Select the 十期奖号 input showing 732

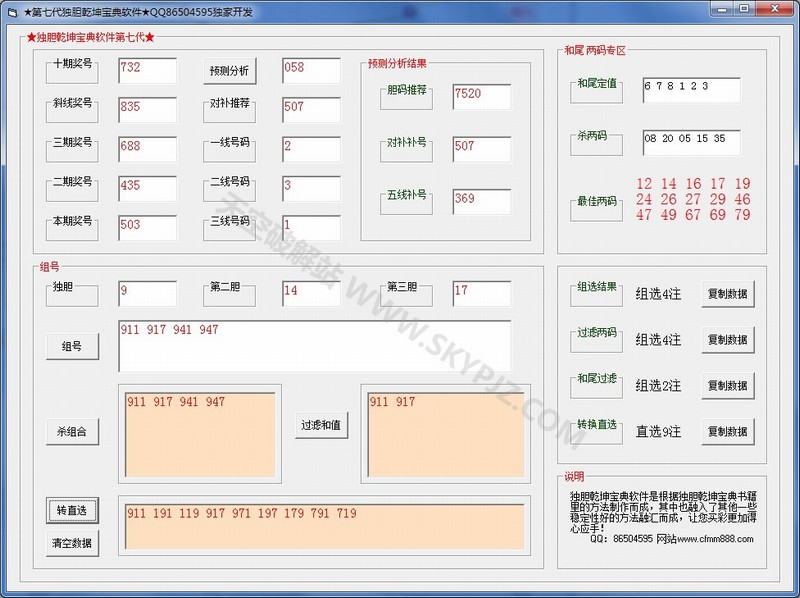(x=148, y=71)
